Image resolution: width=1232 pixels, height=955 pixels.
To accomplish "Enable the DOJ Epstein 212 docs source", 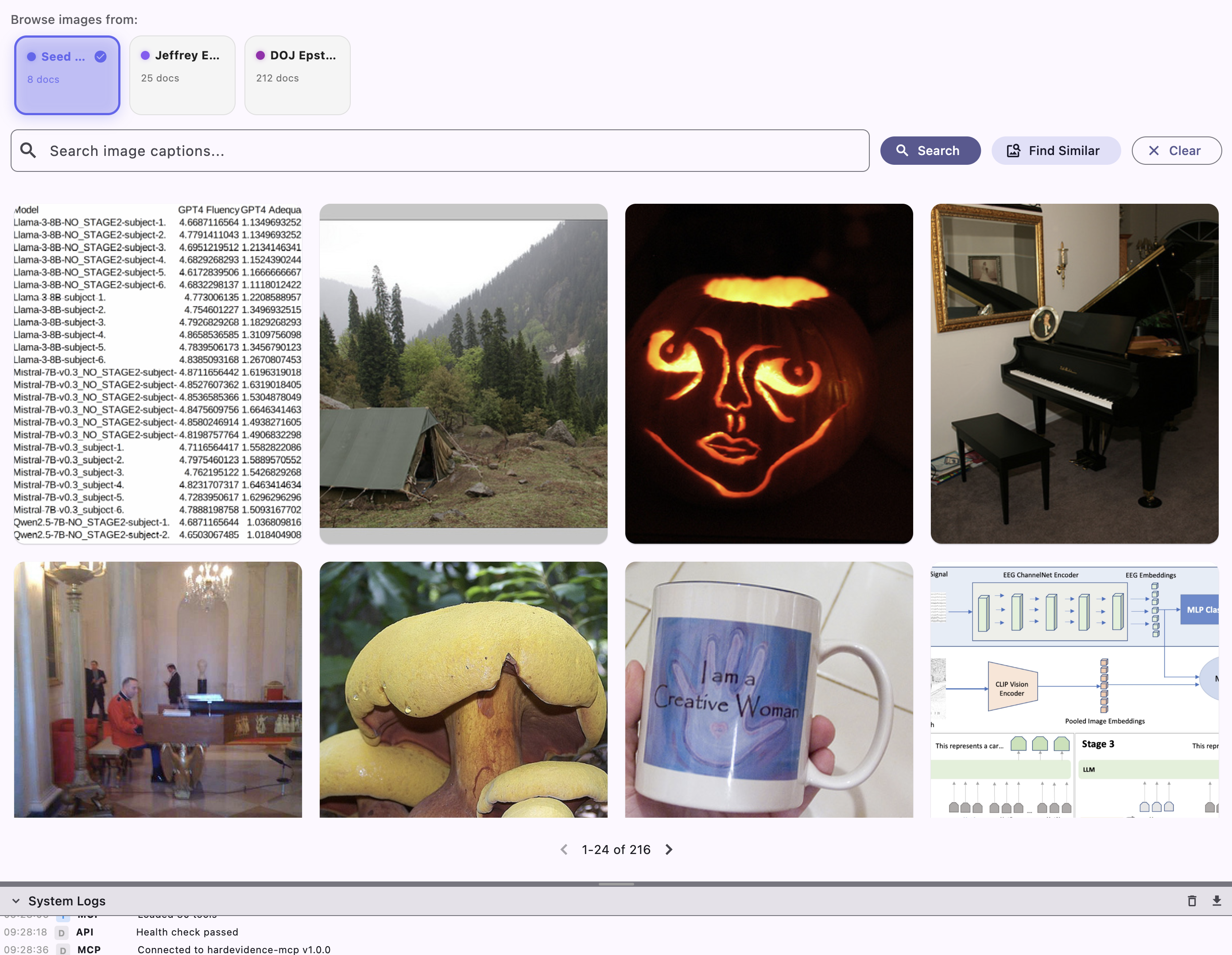I will [297, 75].
